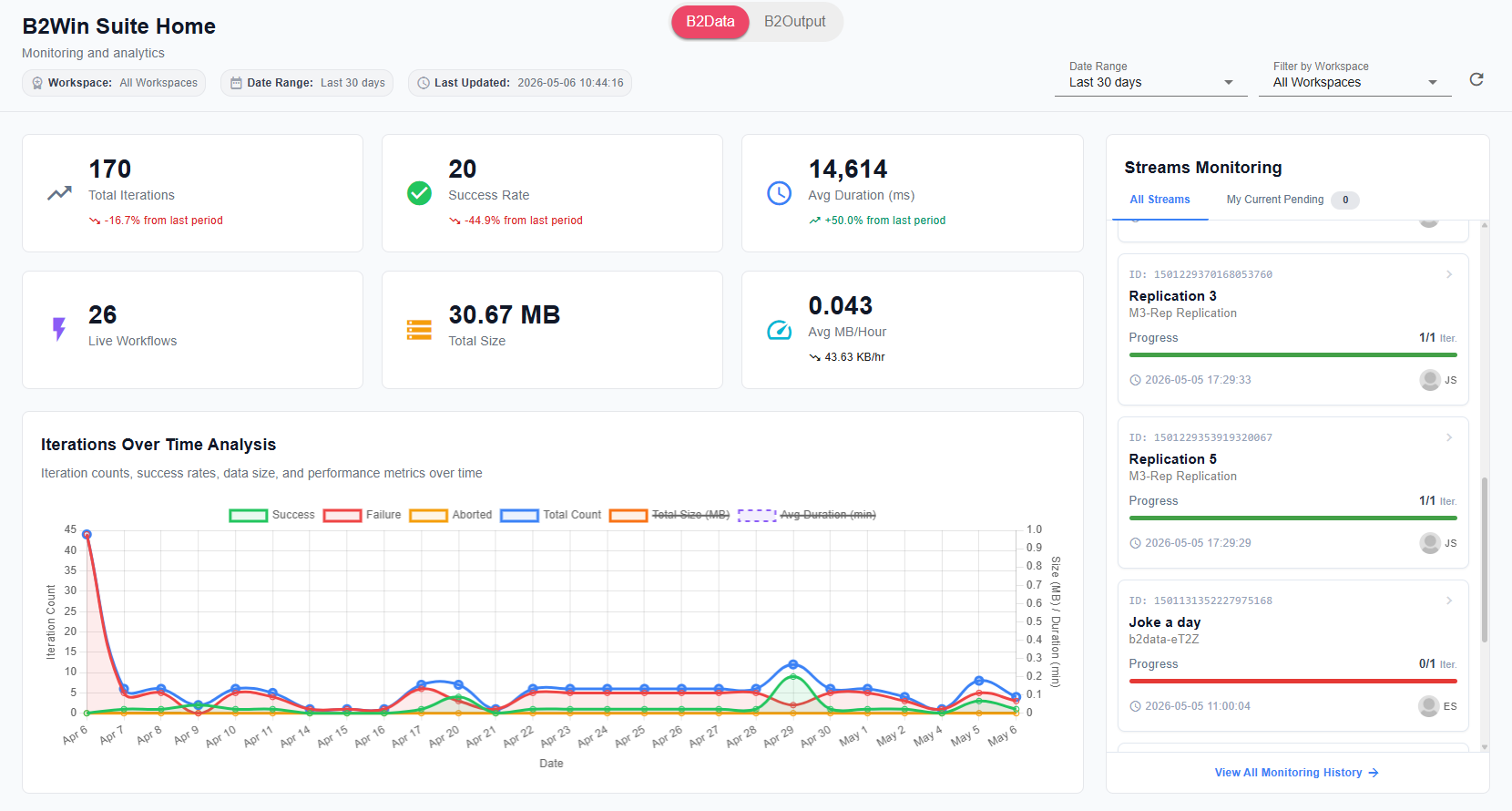Open the Joke a day stream title
The image size is (1512, 811).
click(x=1165, y=622)
